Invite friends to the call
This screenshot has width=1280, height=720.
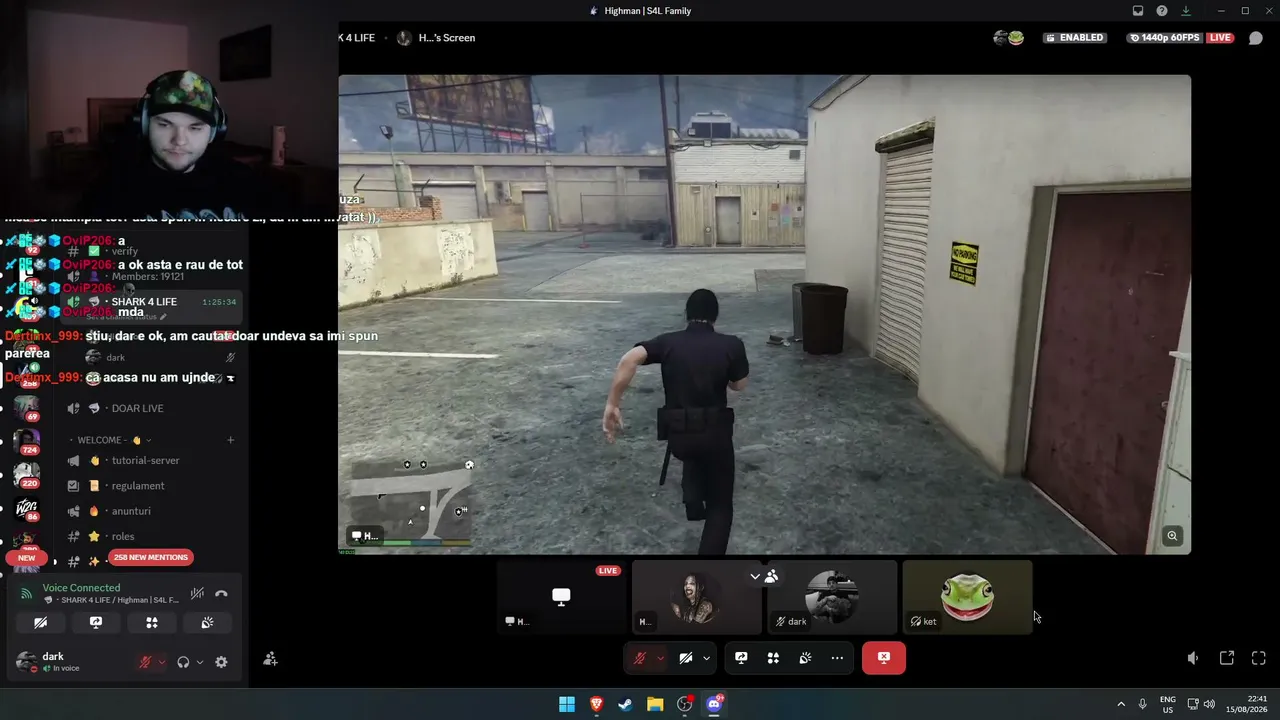[x=270, y=659]
